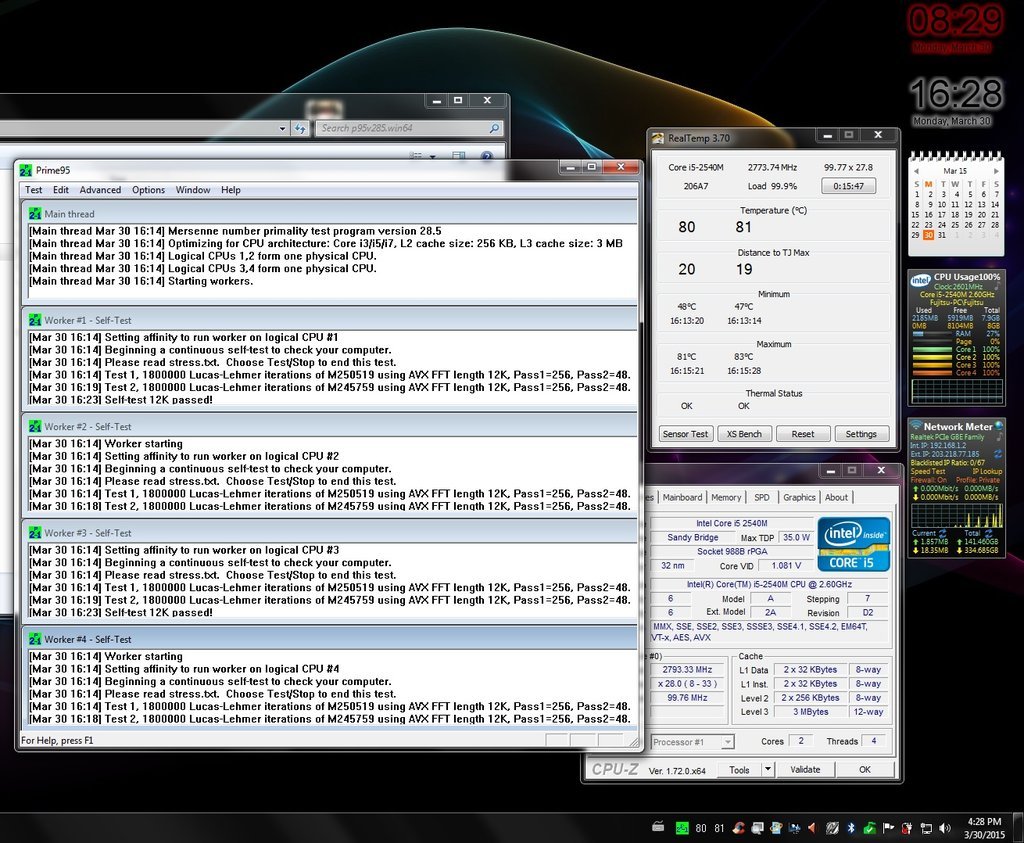Viewport: 1024px width, 843px height.
Task: Click the Main thread window icon
Action: (35, 214)
